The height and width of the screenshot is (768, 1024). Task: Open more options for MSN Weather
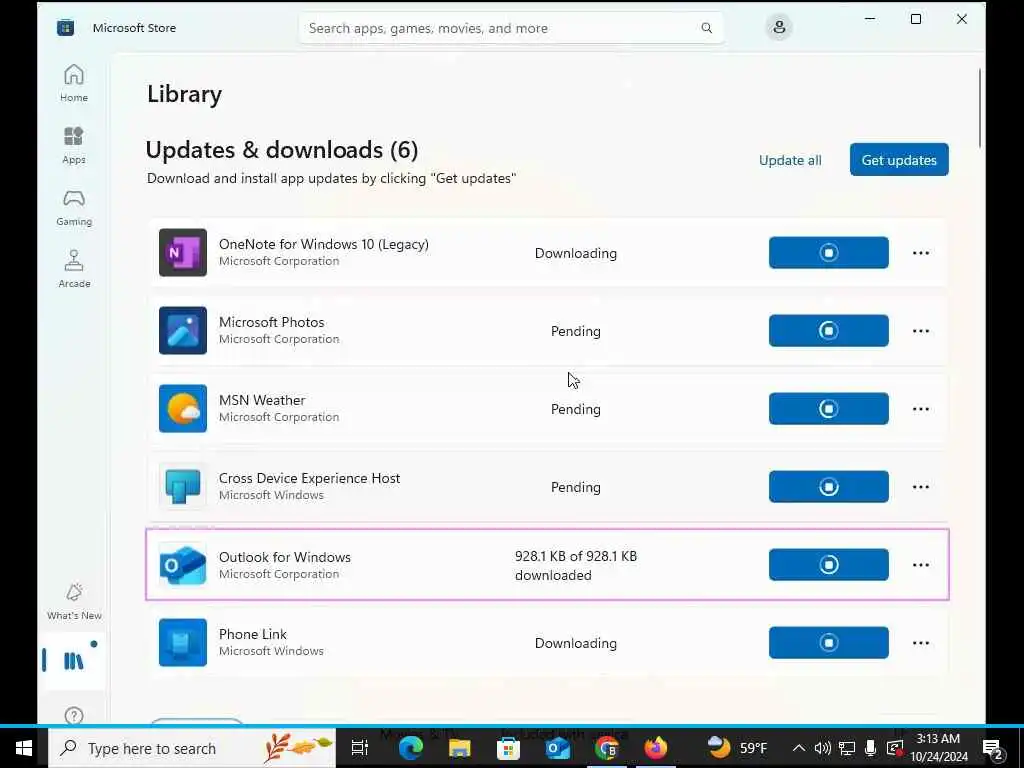coord(921,409)
